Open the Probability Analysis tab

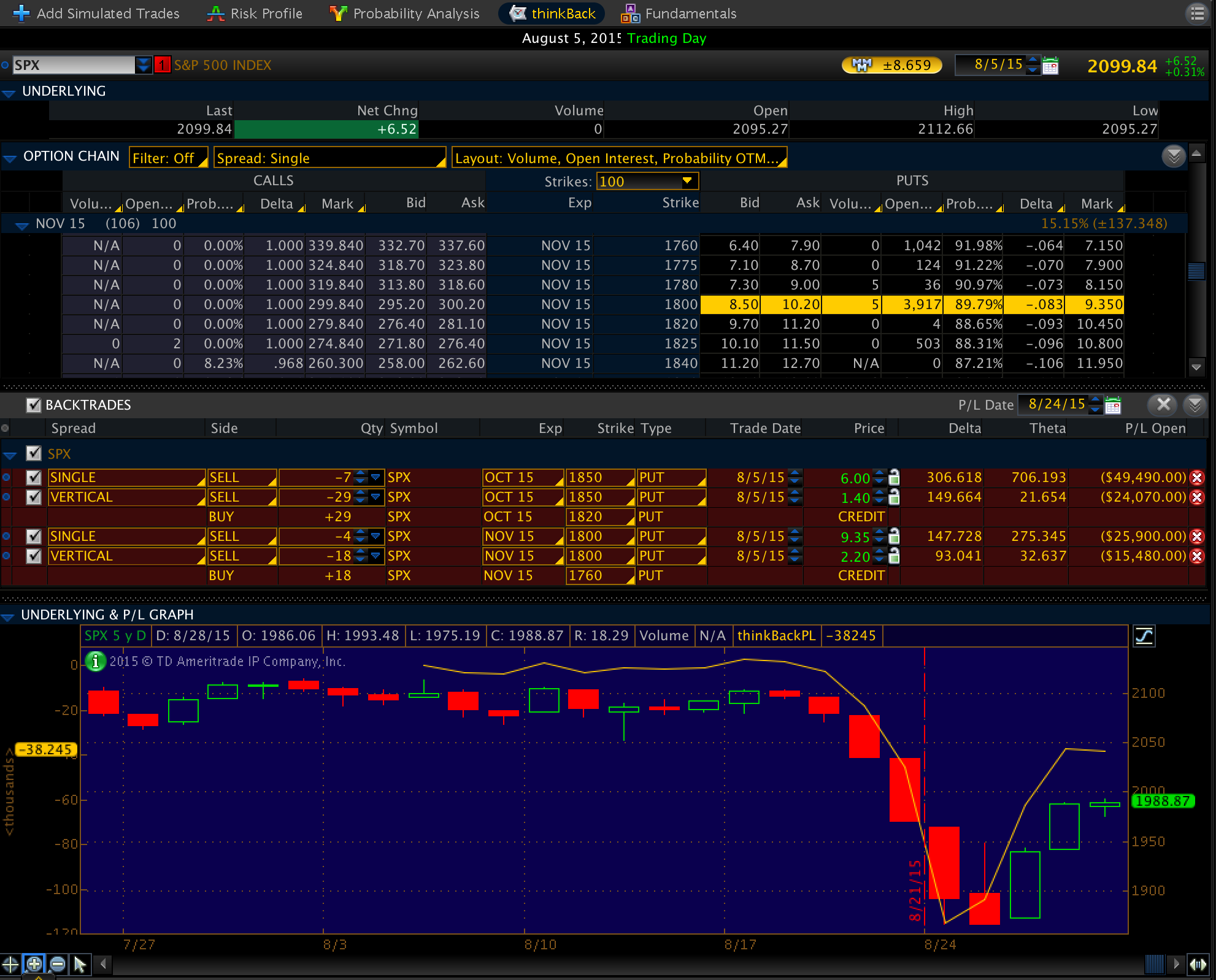[404, 13]
